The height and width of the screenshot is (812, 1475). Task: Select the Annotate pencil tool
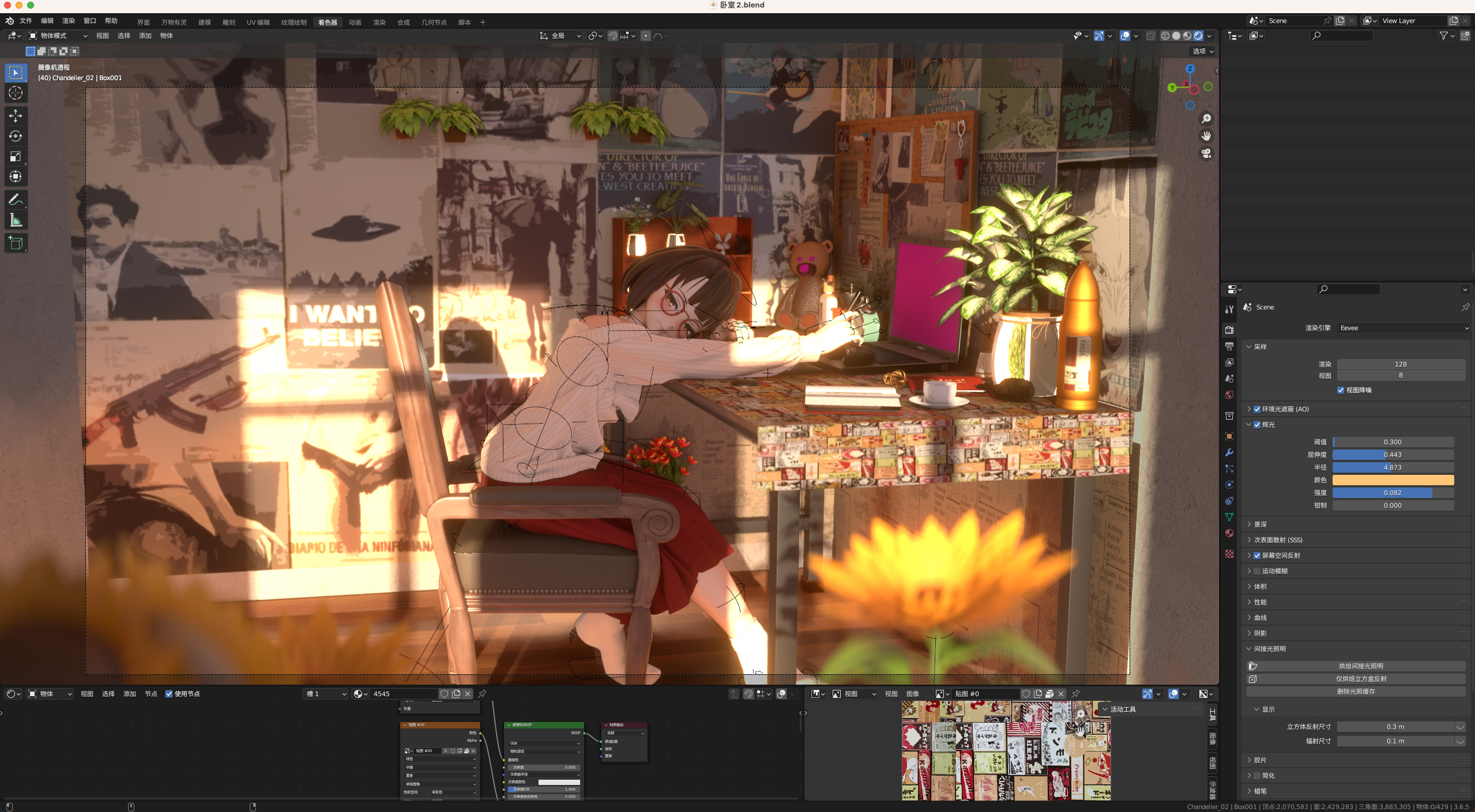tap(16, 200)
